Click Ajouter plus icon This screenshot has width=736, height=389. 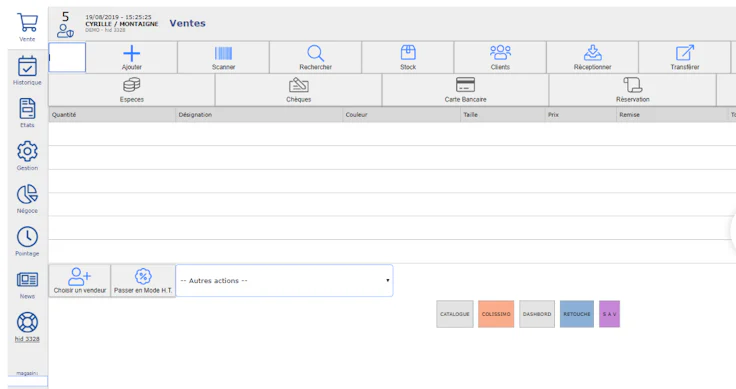point(131,53)
